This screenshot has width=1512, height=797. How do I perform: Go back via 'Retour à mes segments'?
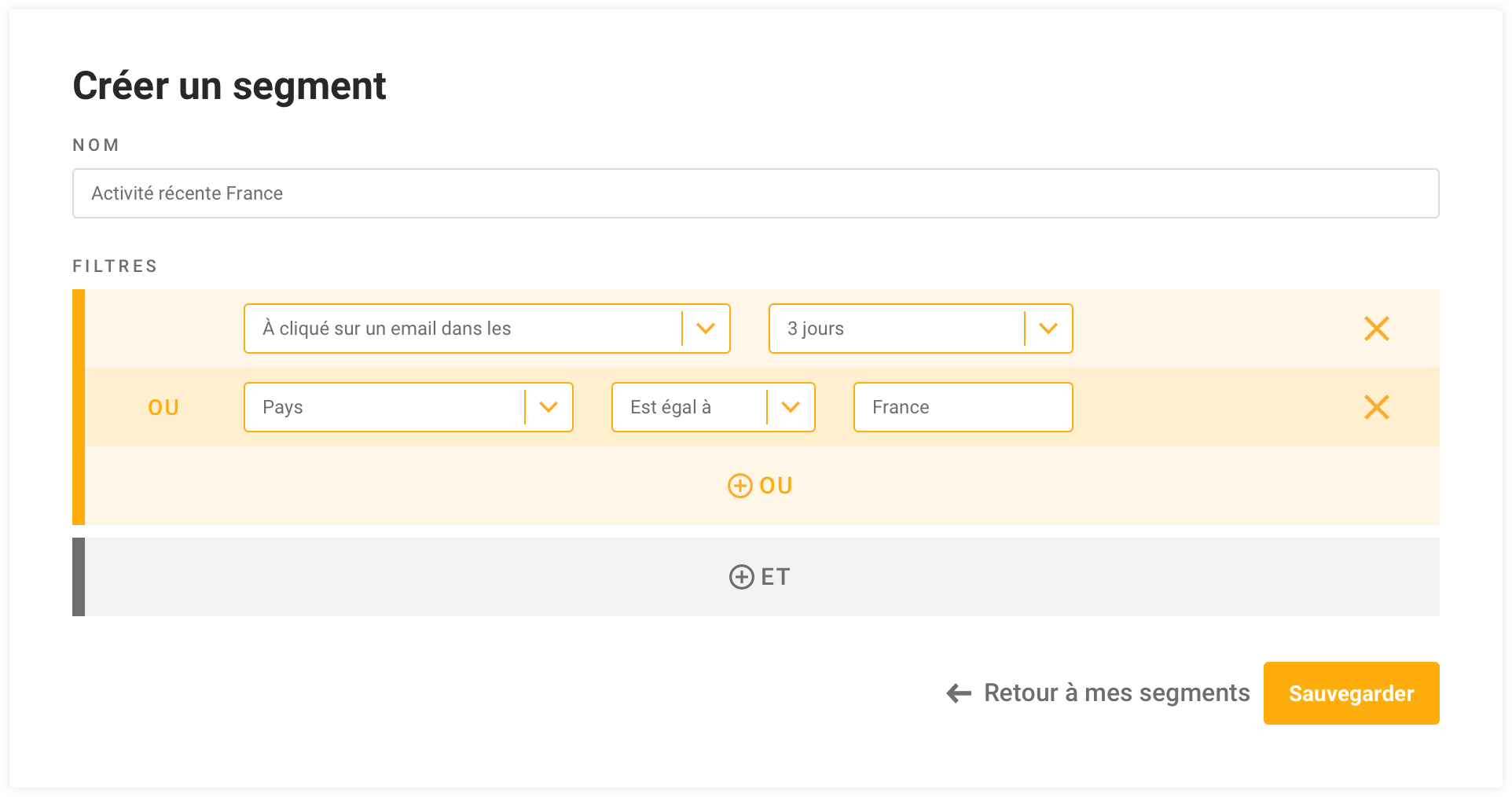(1116, 693)
